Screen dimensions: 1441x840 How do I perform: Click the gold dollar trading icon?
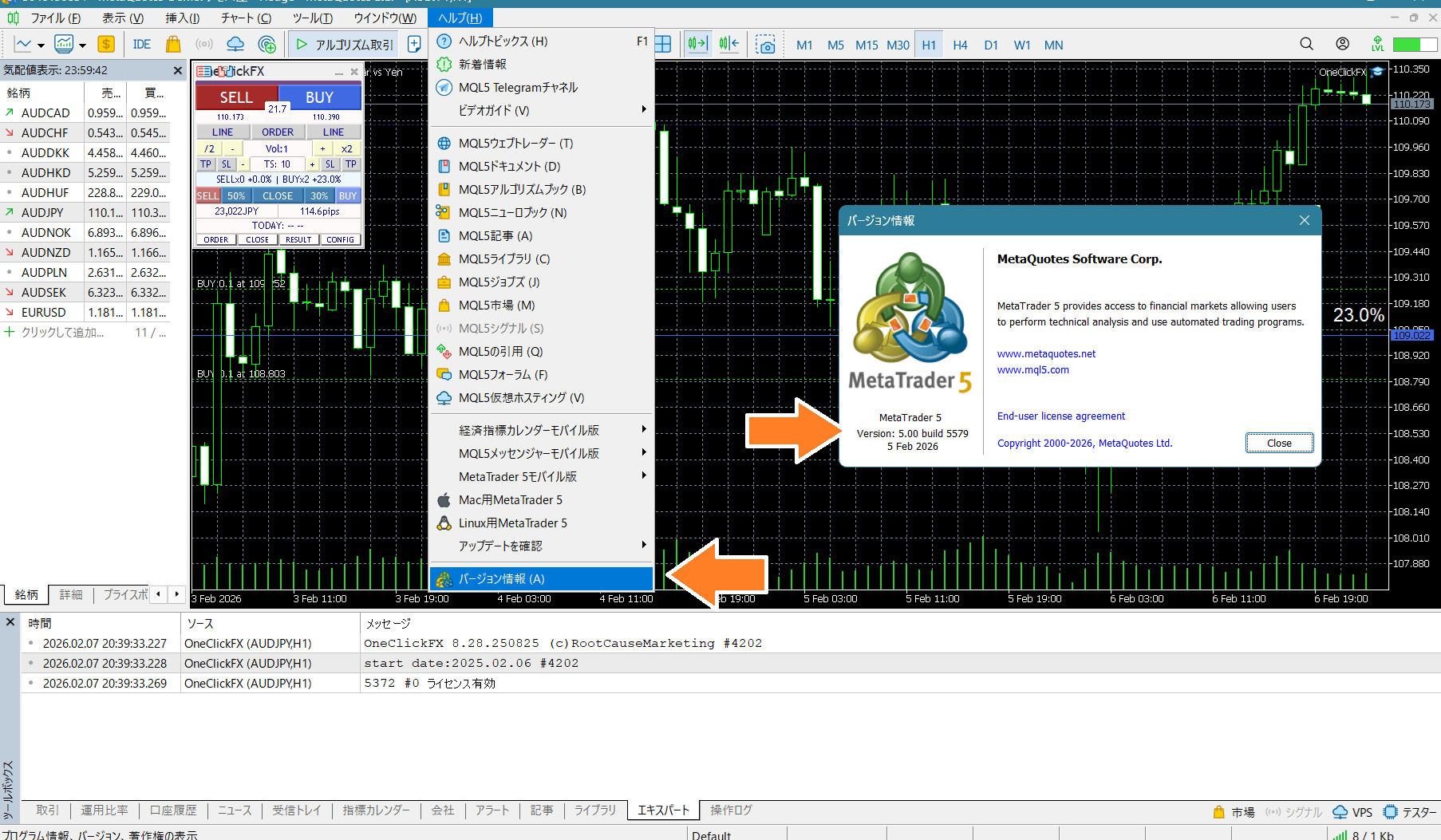(x=106, y=45)
